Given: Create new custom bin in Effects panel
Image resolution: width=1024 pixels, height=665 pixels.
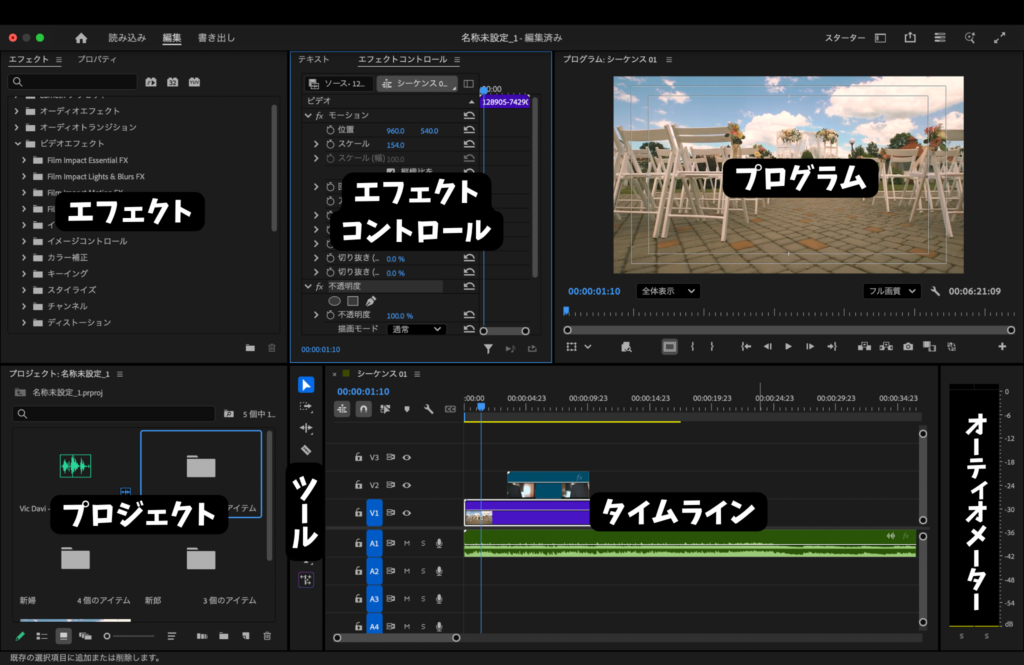Looking at the screenshot, I should 250,348.
